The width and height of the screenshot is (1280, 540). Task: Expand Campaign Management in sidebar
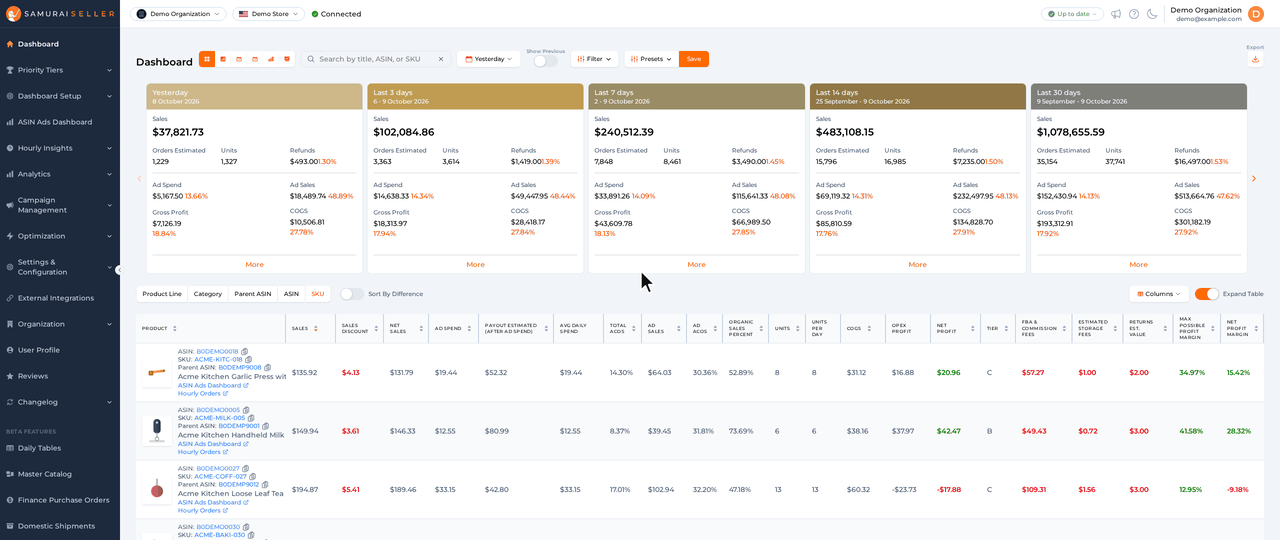click(x=60, y=205)
